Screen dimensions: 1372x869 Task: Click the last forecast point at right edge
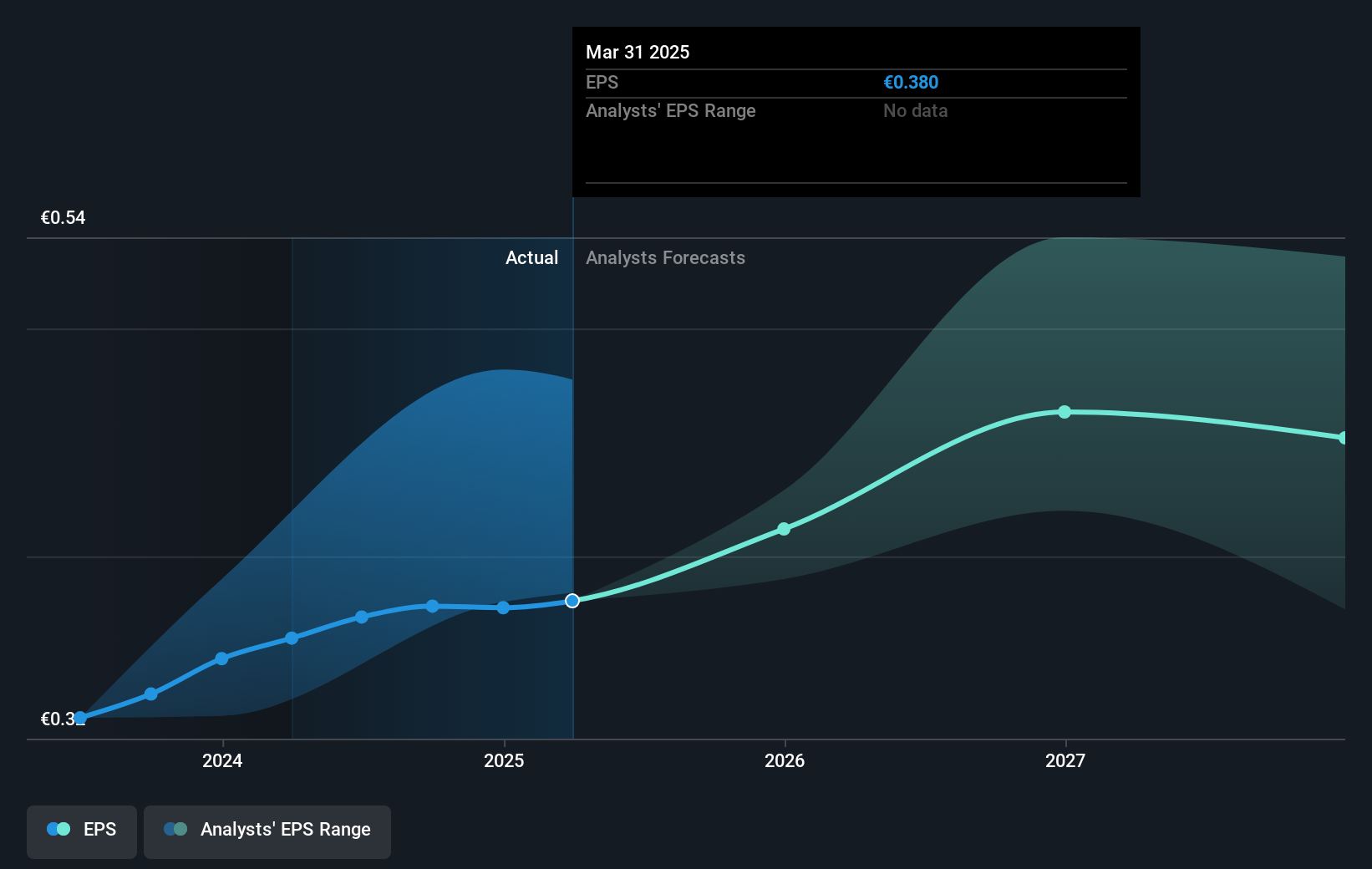(1343, 438)
